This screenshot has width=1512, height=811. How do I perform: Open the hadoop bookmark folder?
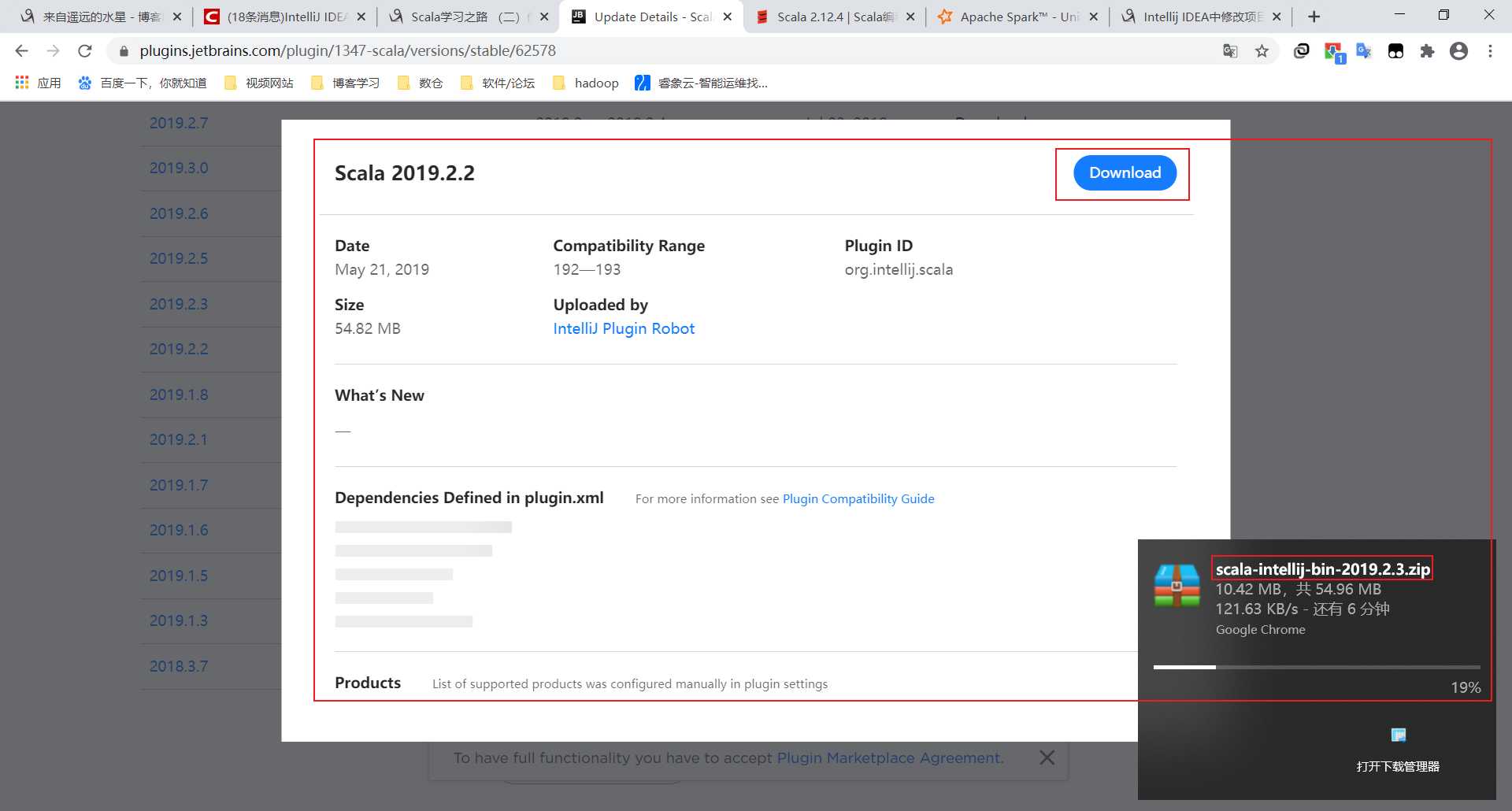point(585,83)
